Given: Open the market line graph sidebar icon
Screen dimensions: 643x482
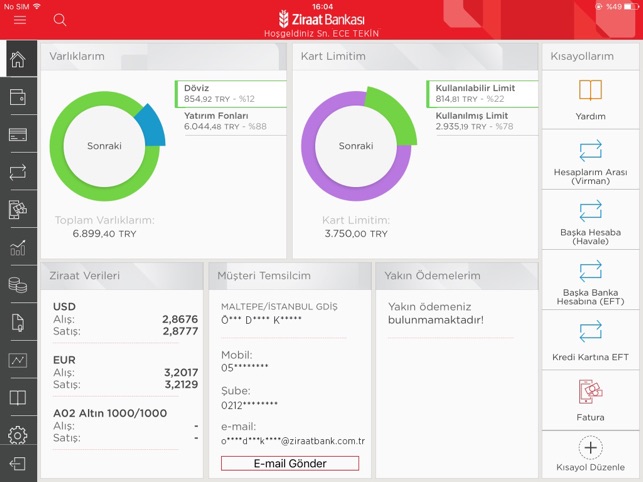Looking at the screenshot, I should (18, 360).
